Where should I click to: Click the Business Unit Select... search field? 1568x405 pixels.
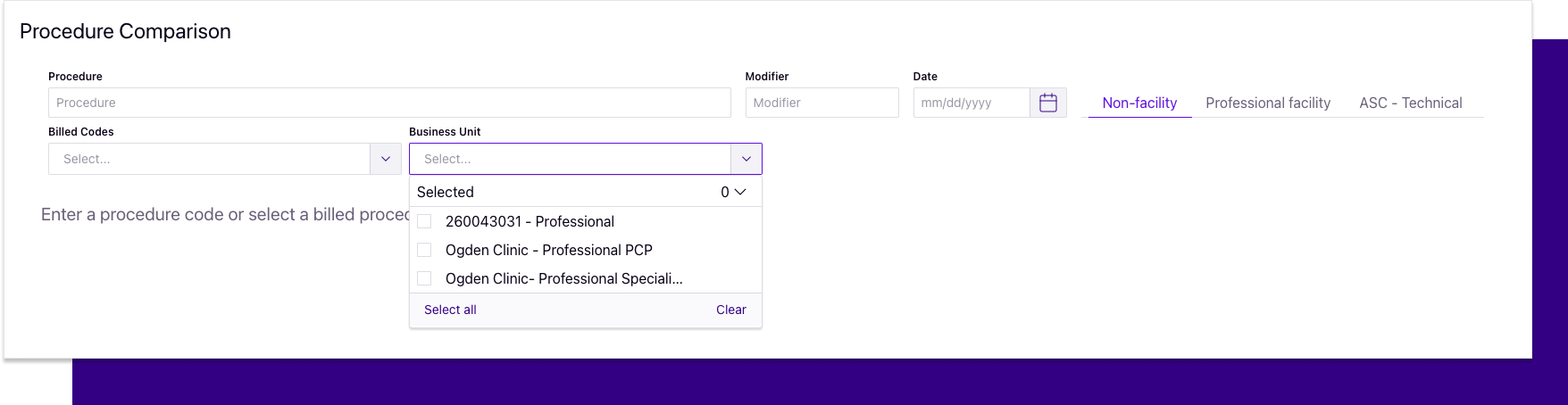pos(571,159)
